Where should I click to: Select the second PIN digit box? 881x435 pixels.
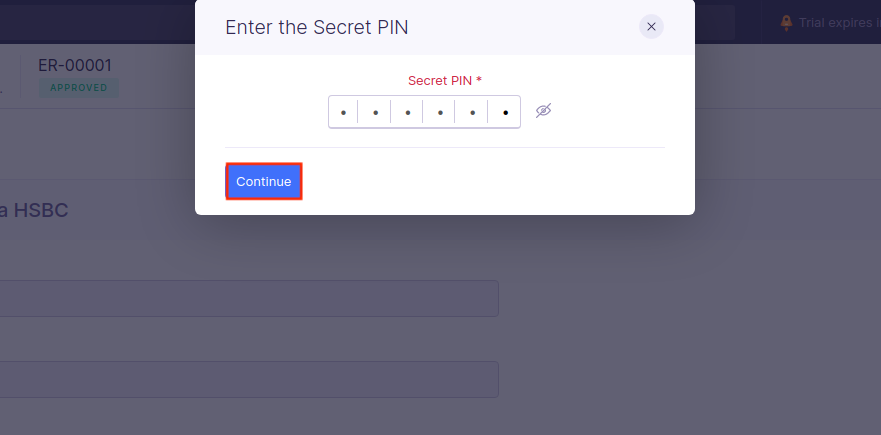pos(375,112)
